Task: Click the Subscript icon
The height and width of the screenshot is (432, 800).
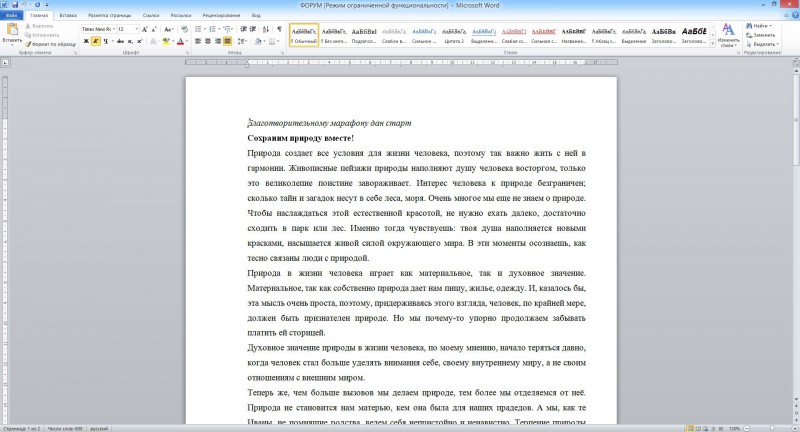Action: click(130, 41)
